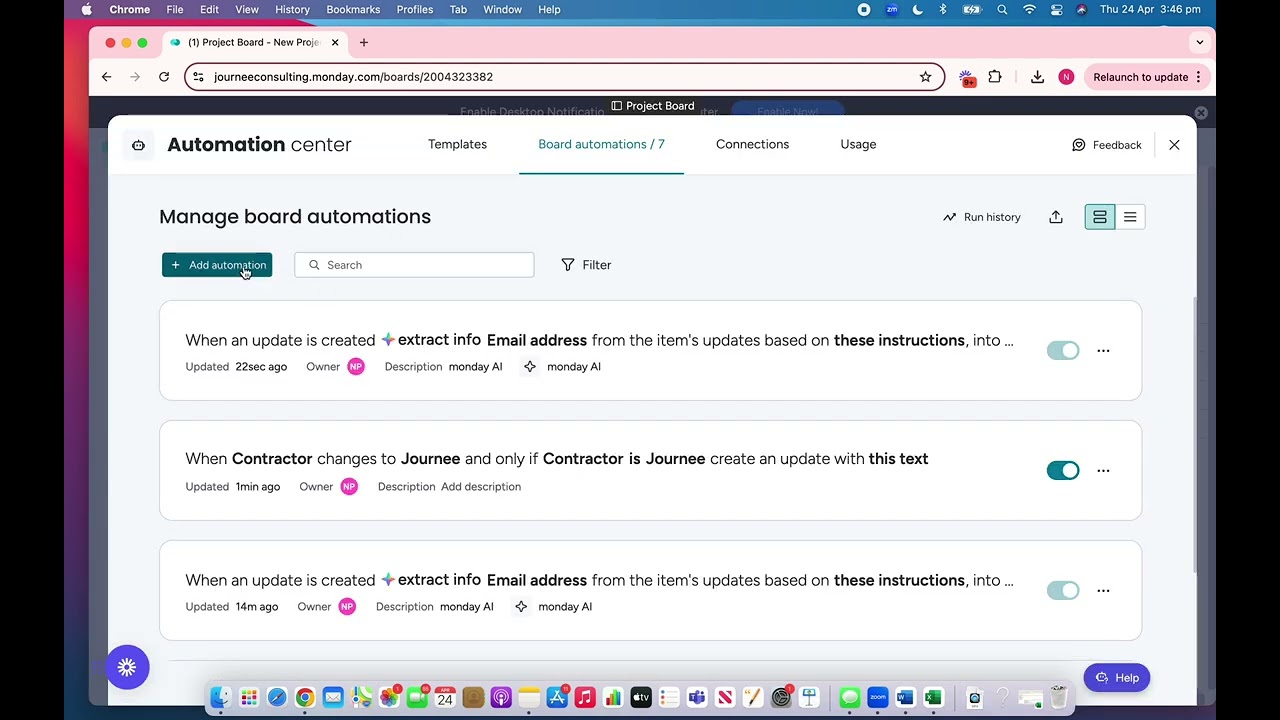
Task: Click the URL address bar
Action: (x=563, y=77)
